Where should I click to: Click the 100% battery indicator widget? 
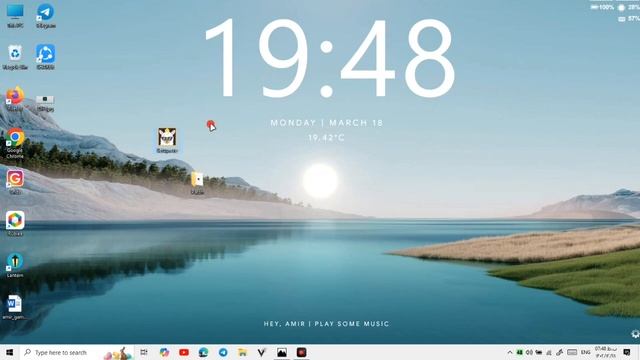[x=602, y=7]
